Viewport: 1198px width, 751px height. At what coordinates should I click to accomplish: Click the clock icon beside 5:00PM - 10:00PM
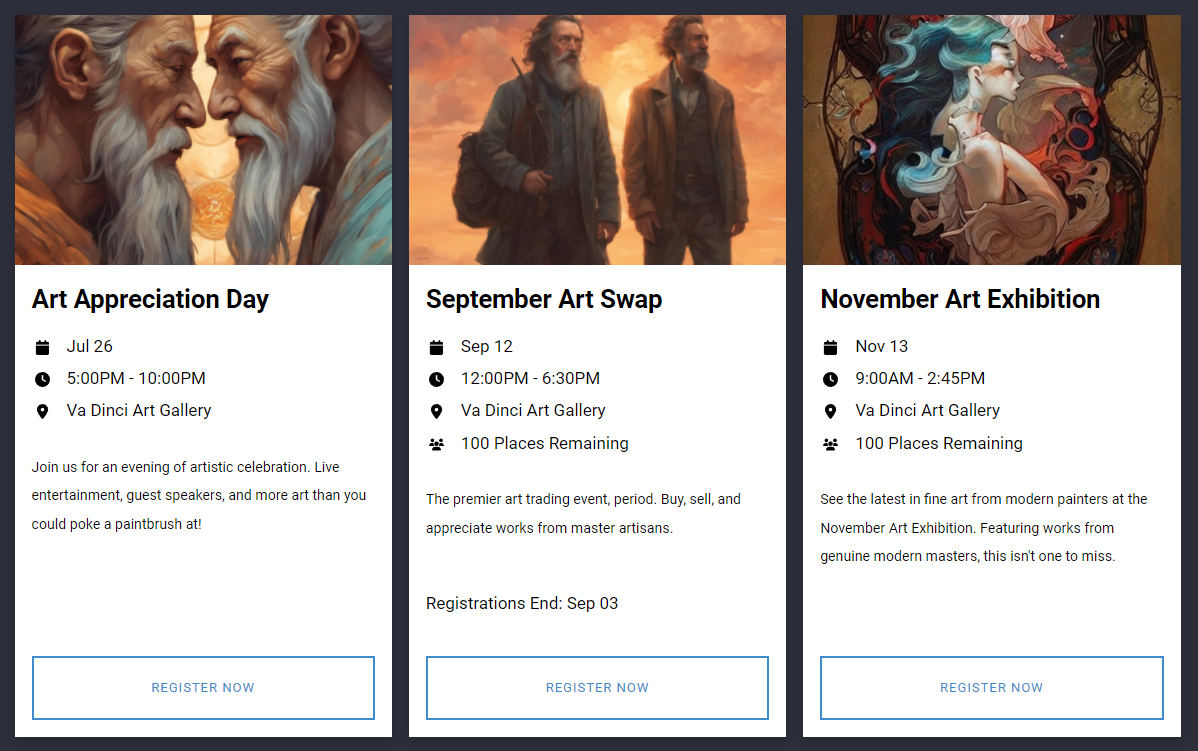pyautogui.click(x=43, y=379)
